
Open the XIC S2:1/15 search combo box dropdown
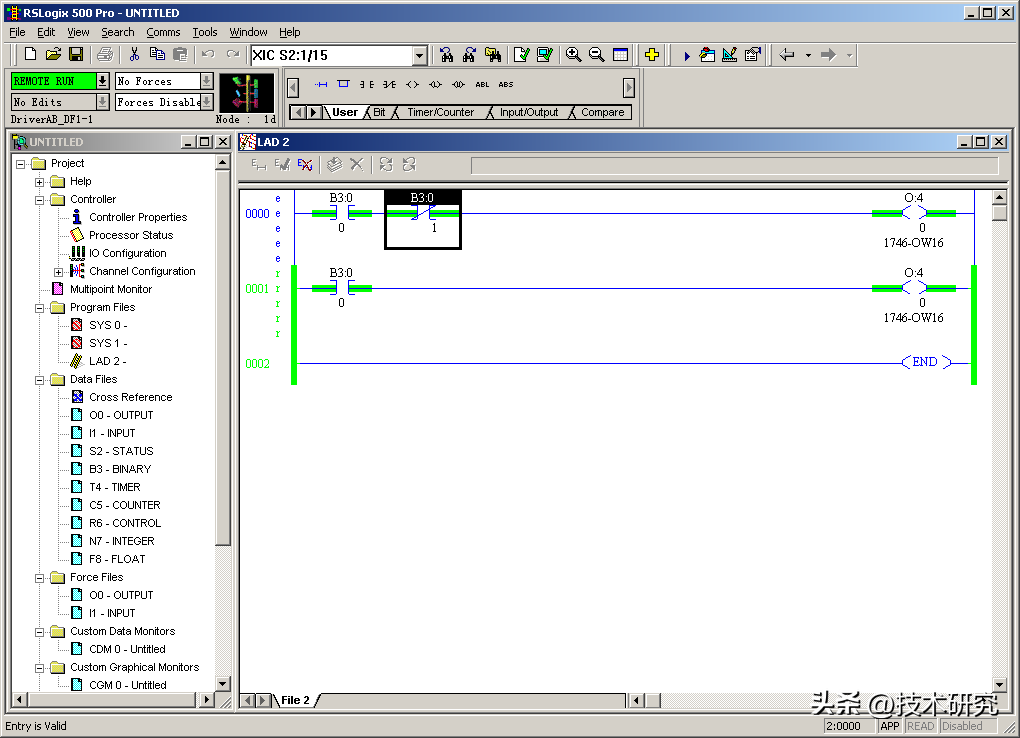pyautogui.click(x=419, y=56)
